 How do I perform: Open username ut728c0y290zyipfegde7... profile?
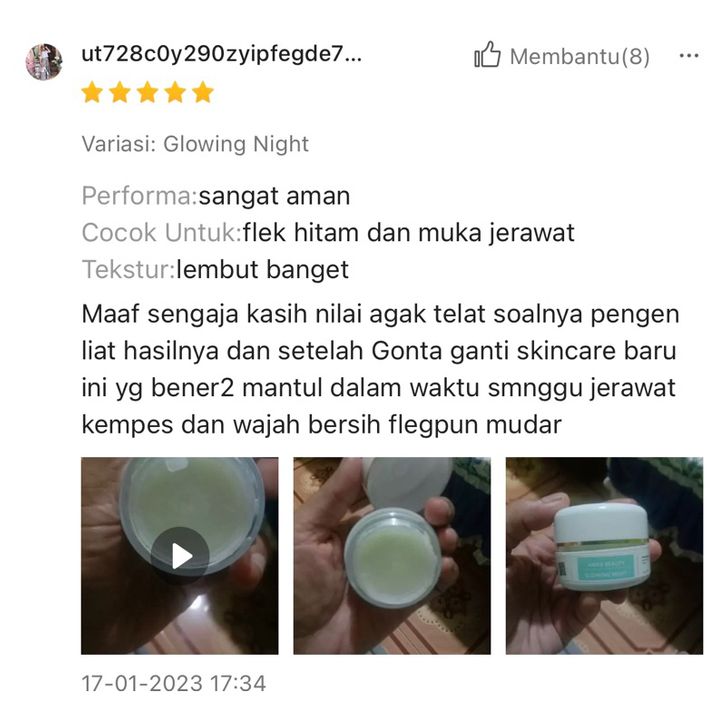[221, 54]
